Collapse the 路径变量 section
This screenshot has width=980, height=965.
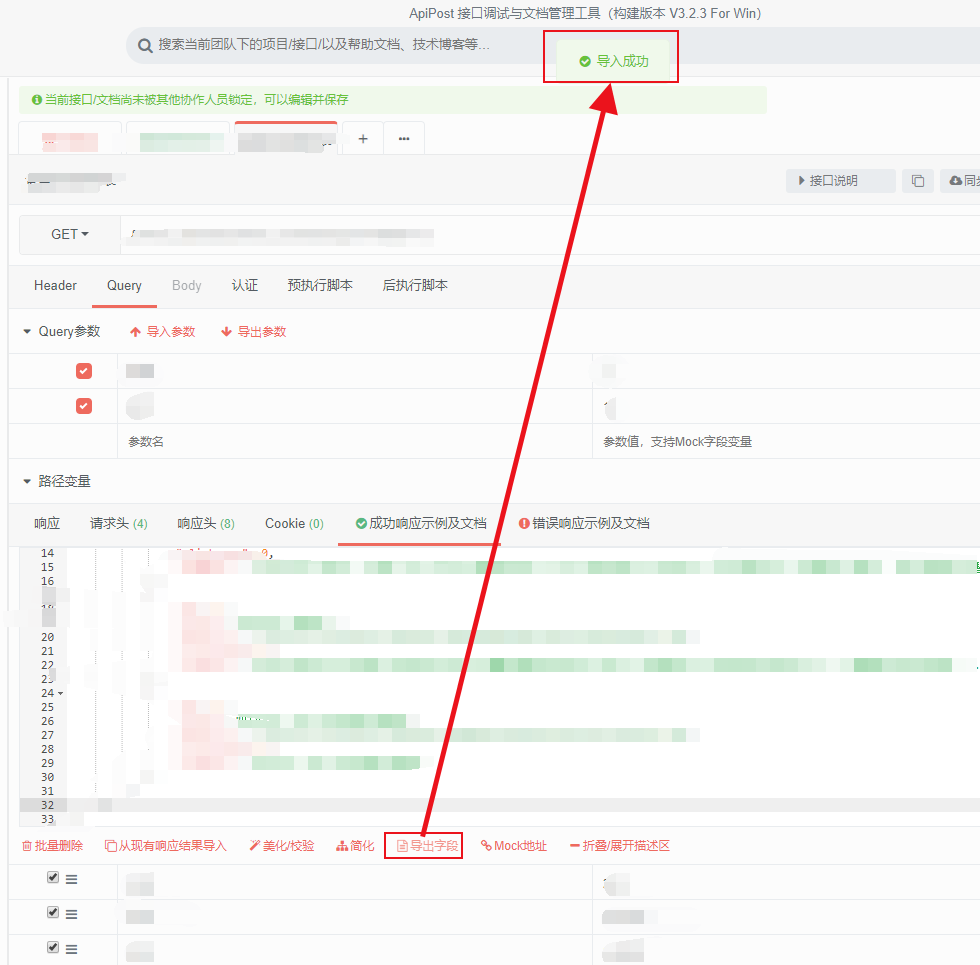coord(27,481)
